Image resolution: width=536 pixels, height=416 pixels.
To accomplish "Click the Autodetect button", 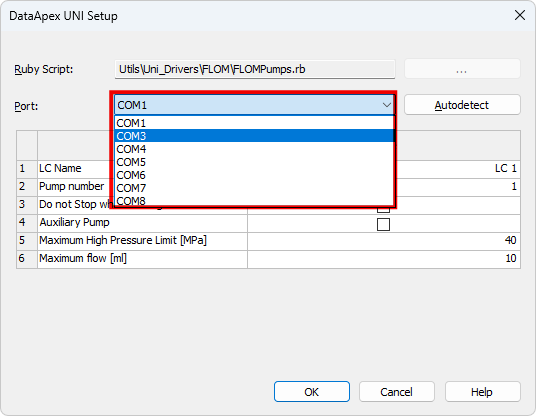I will point(462,105).
